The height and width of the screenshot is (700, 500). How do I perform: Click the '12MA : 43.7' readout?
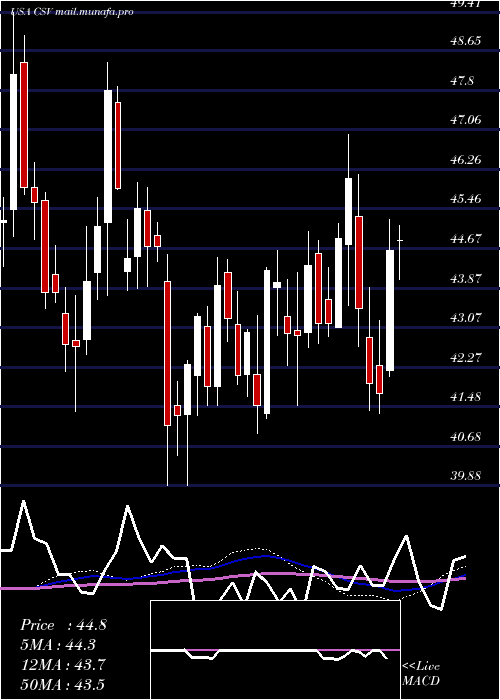[63, 665]
